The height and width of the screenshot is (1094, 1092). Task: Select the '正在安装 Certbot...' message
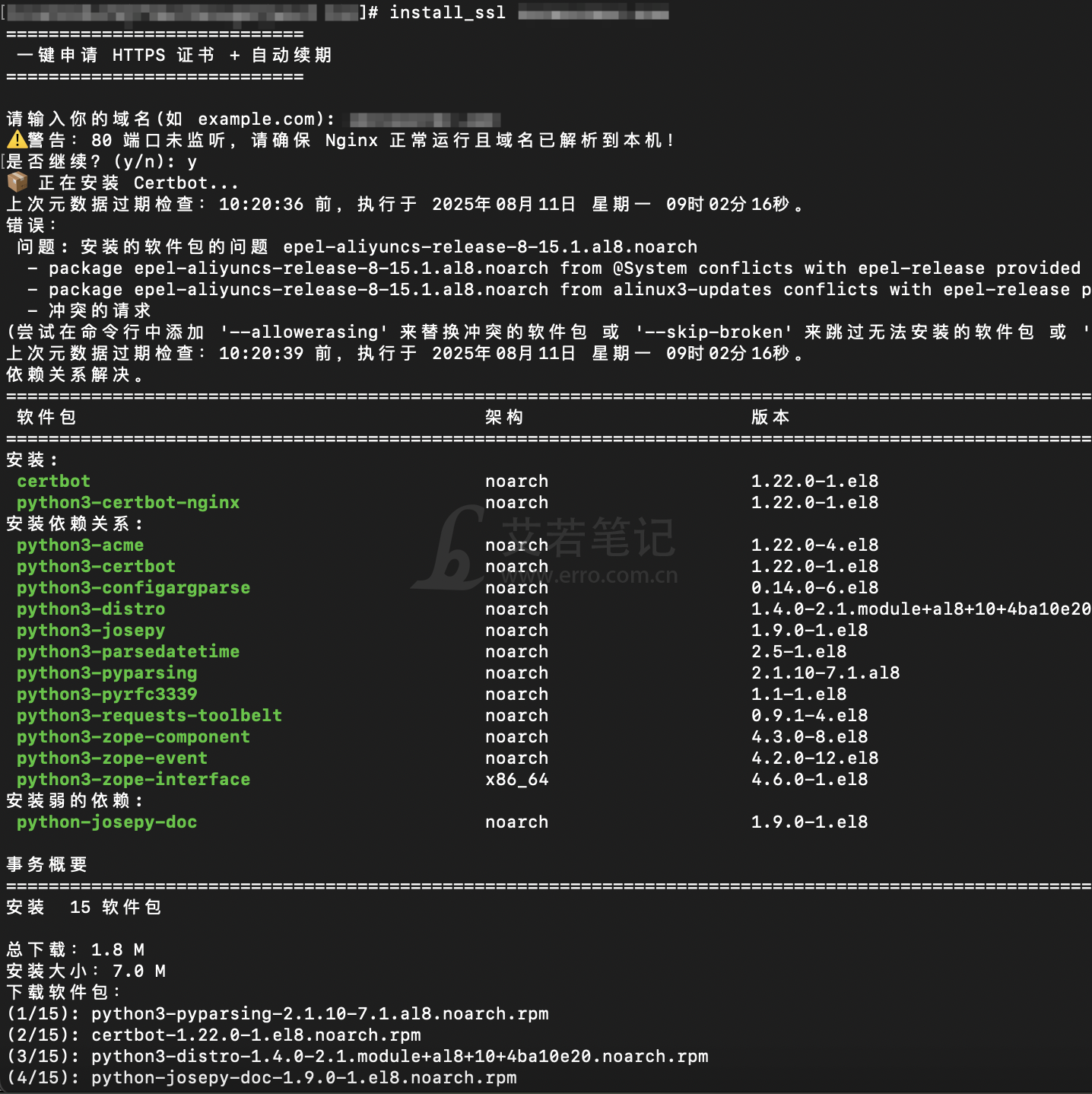[x=138, y=183]
